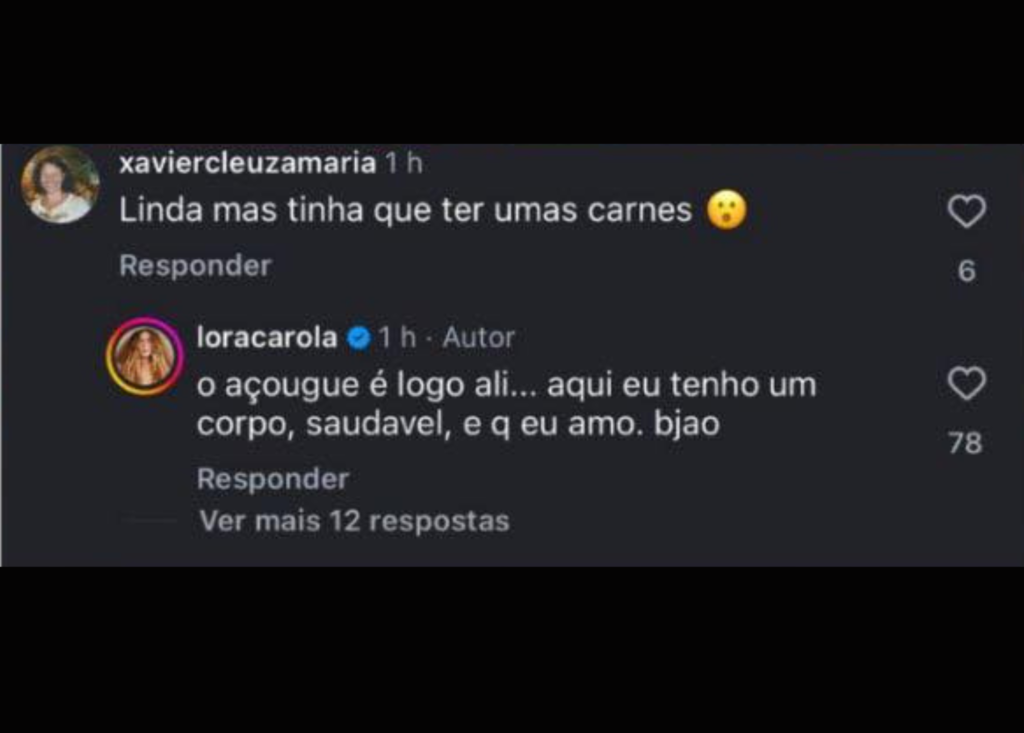The height and width of the screenshot is (733, 1024).
Task: View the 78 likes count on the reply
Action: 966,443
